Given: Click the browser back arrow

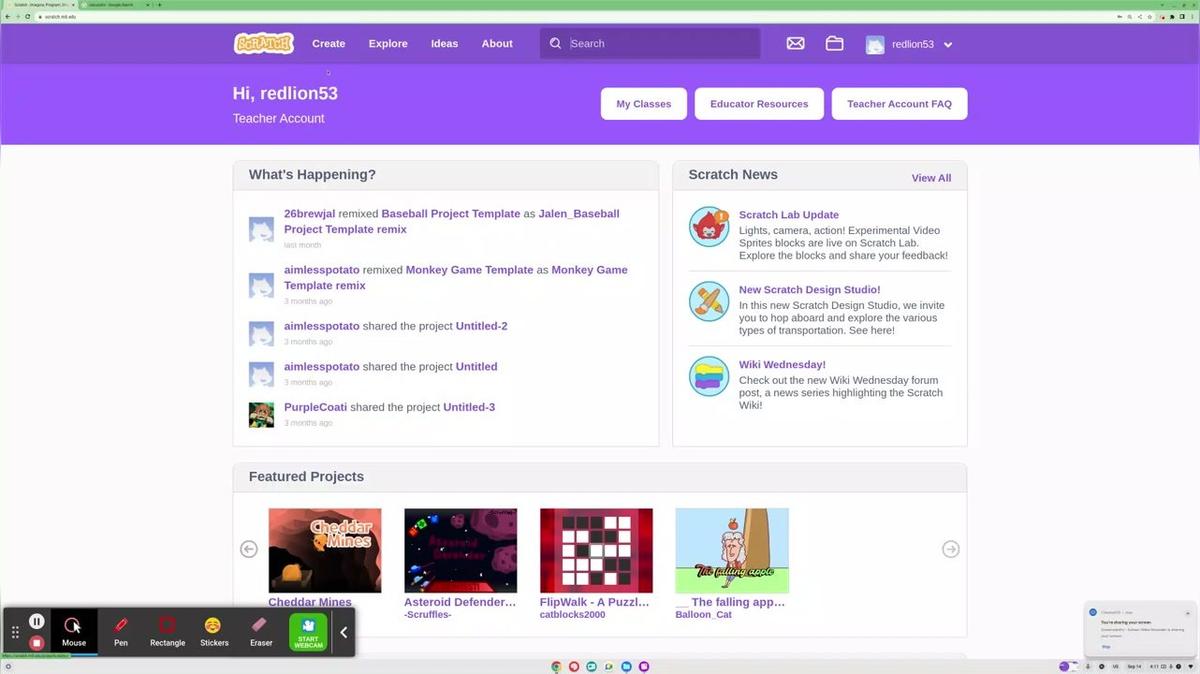Looking at the screenshot, I should pos(7,17).
